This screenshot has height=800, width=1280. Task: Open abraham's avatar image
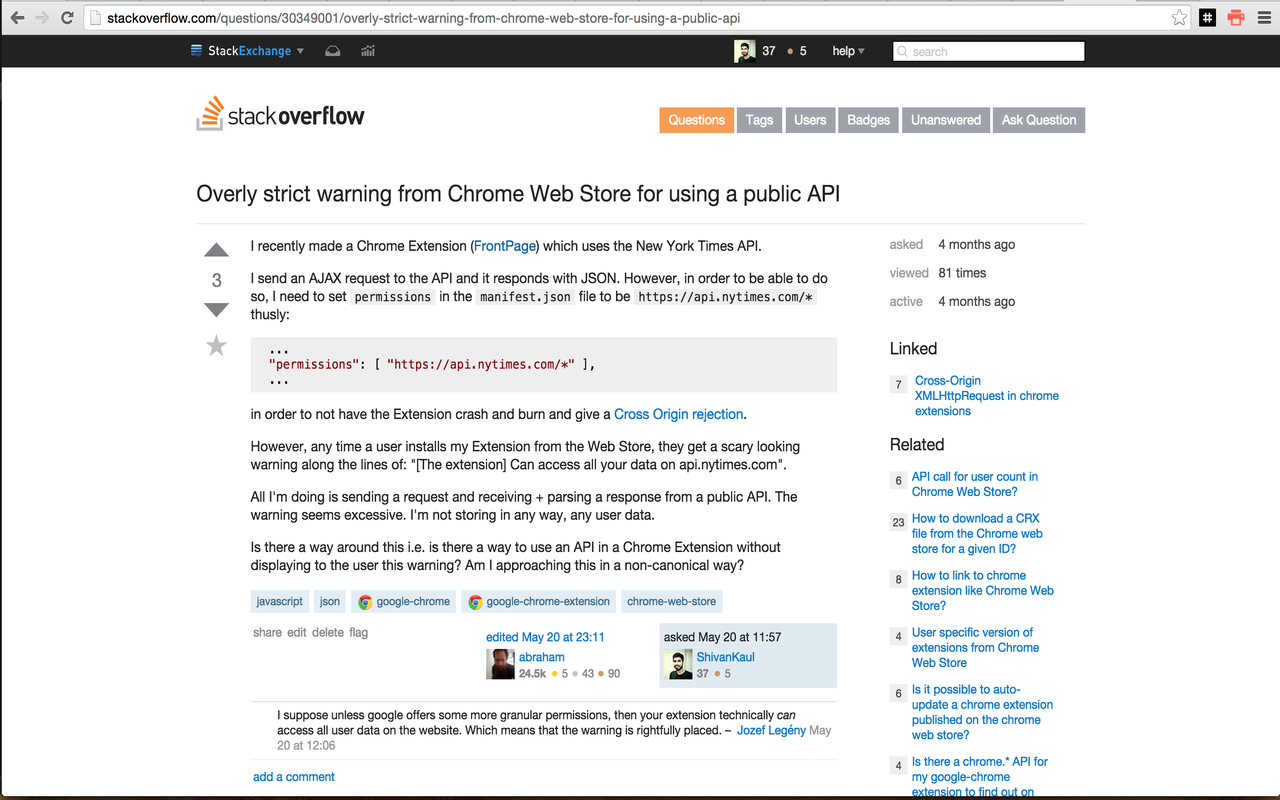tap(500, 665)
